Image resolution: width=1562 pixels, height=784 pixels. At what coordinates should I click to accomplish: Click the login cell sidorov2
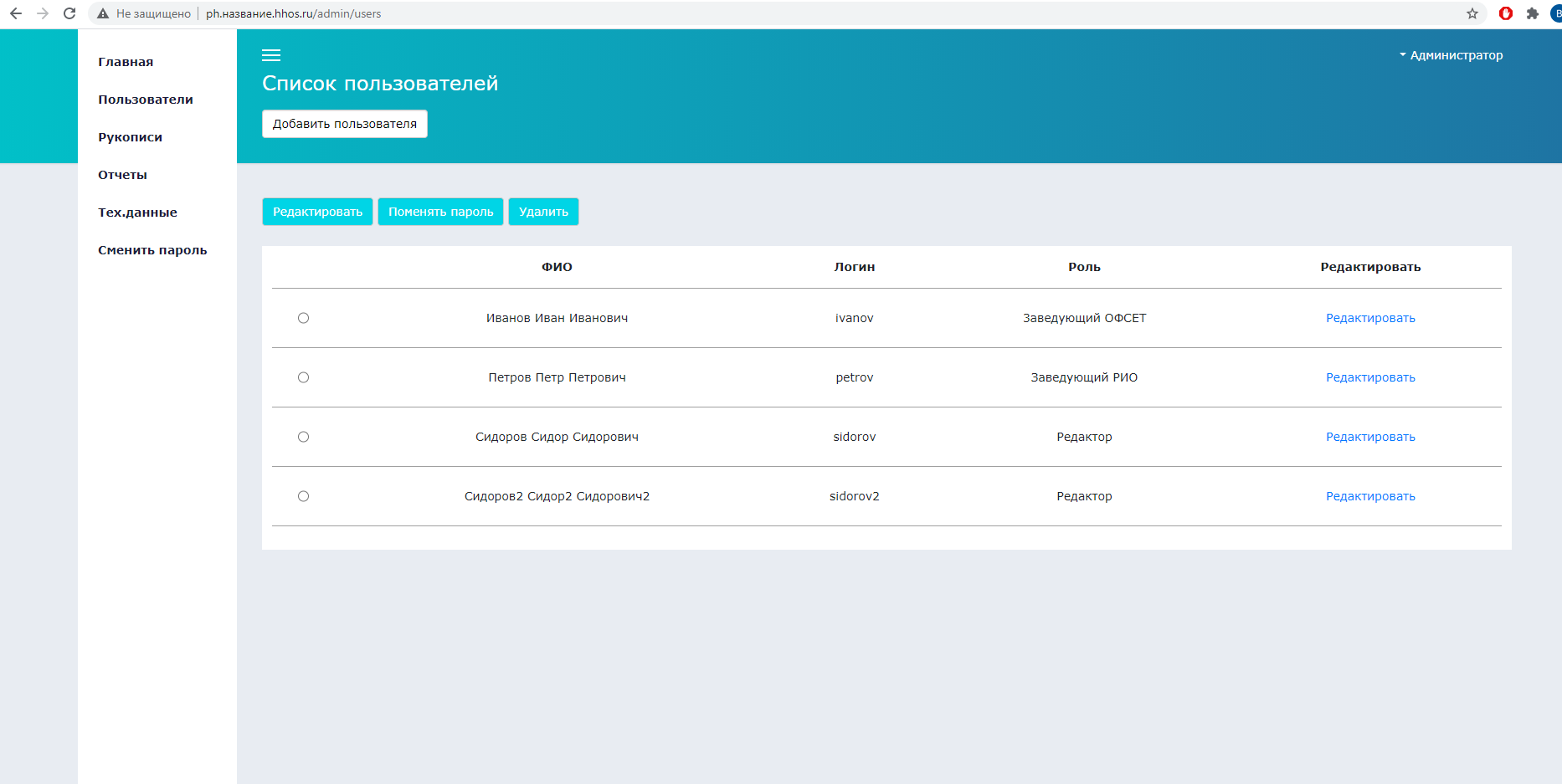pos(855,496)
